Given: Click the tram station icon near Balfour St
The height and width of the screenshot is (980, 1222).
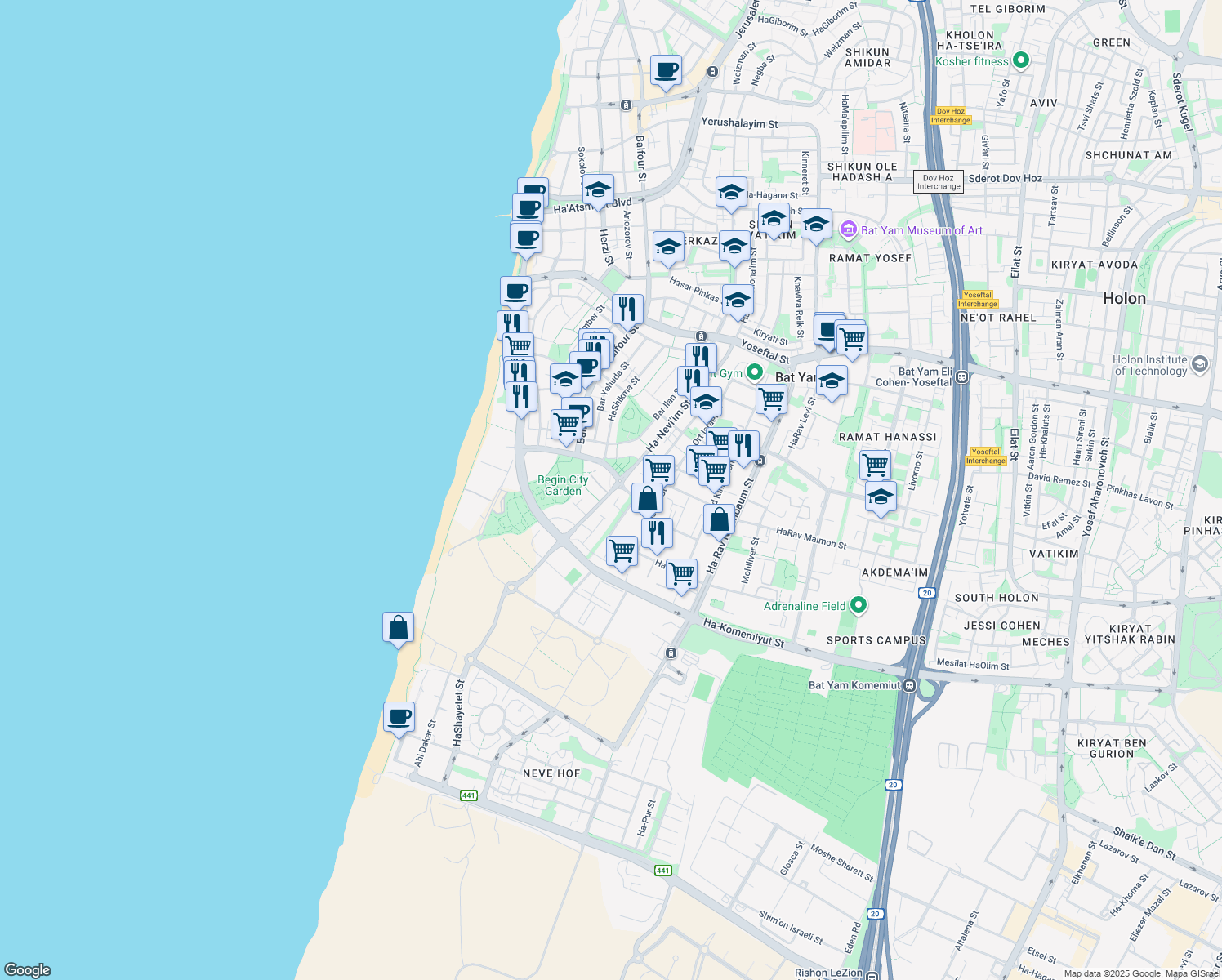Looking at the screenshot, I should pyautogui.click(x=627, y=107).
